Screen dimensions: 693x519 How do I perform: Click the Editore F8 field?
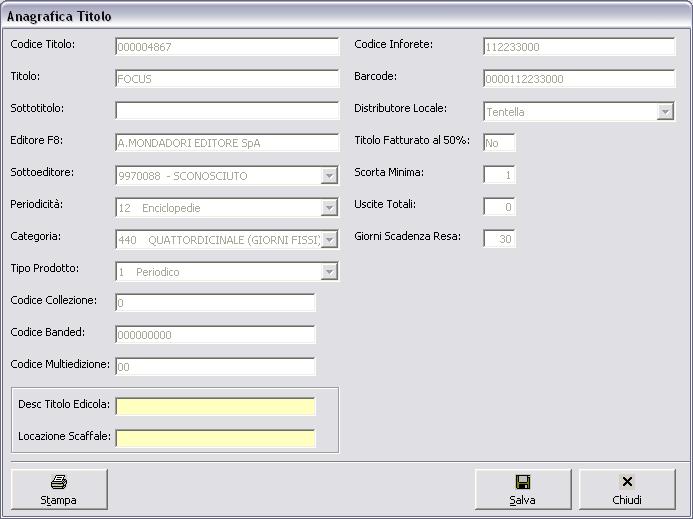click(x=227, y=143)
